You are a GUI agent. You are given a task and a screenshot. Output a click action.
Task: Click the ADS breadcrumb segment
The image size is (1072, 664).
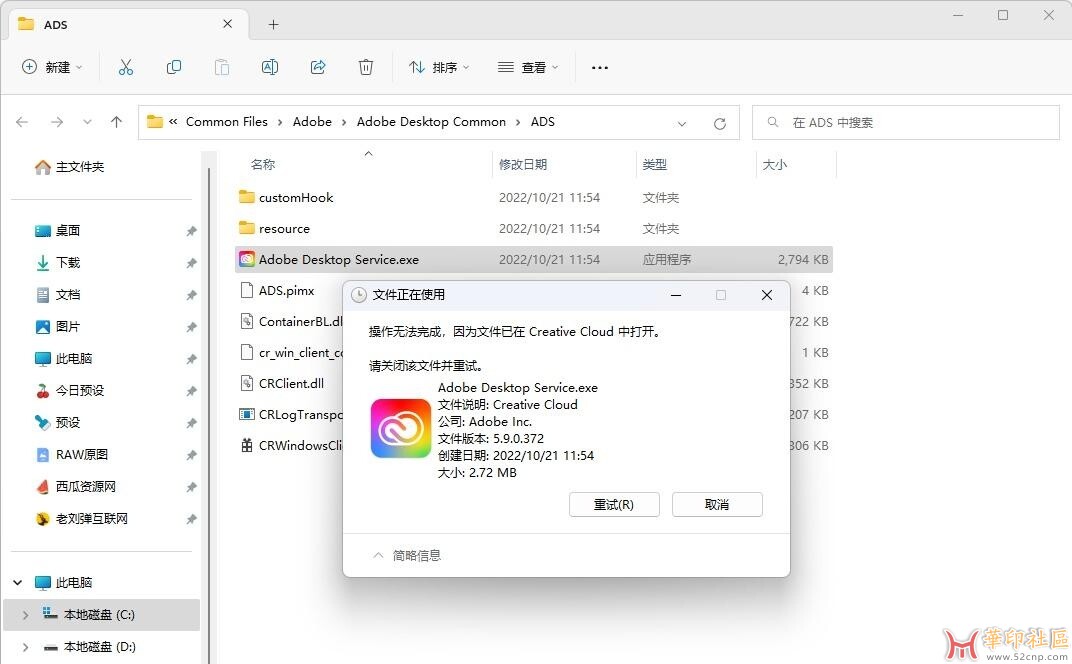point(543,122)
